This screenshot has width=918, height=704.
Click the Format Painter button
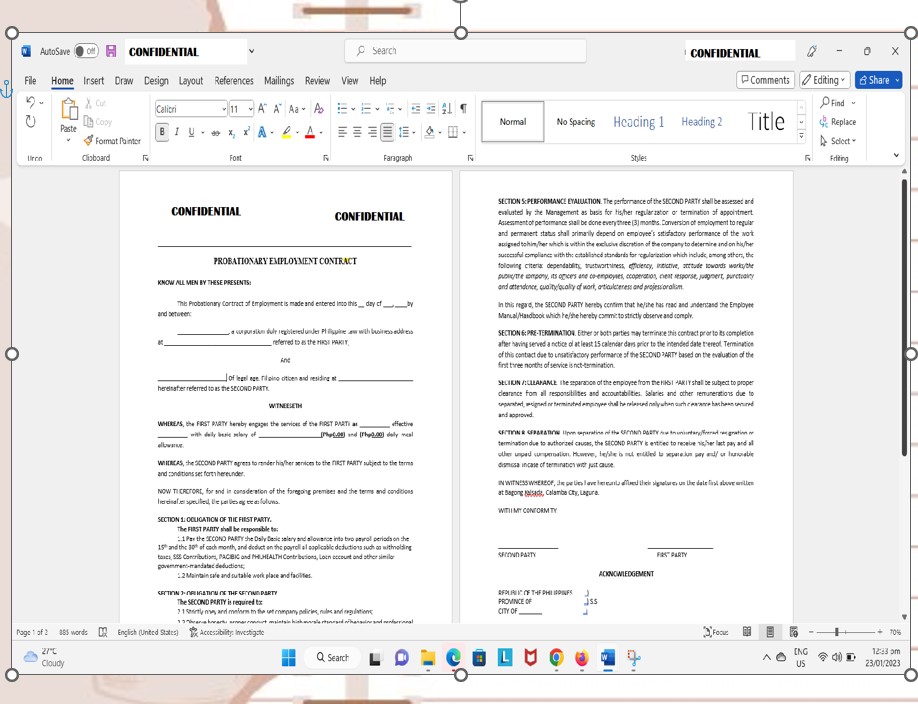click(x=112, y=141)
